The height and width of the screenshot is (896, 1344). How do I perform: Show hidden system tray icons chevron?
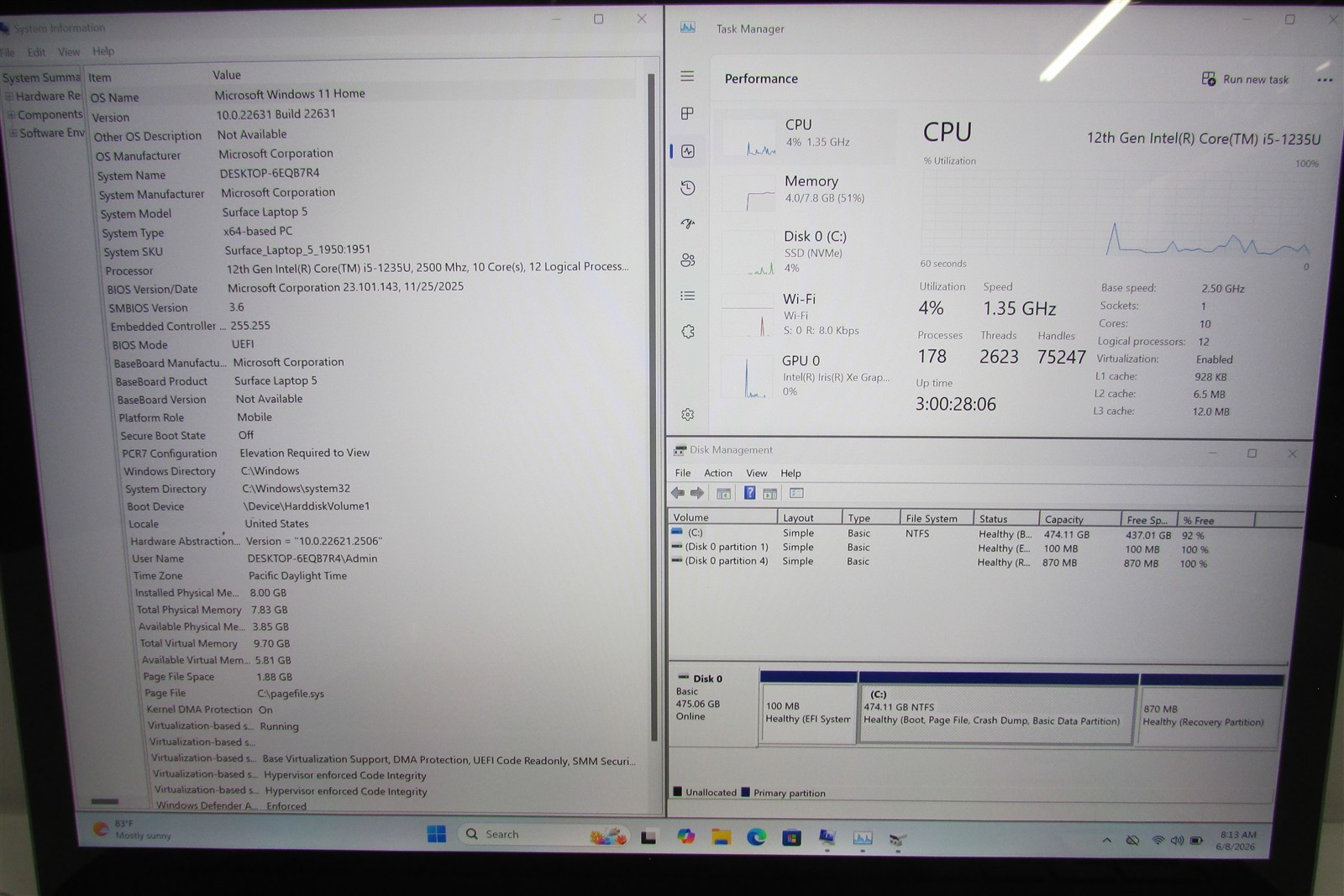point(1106,840)
